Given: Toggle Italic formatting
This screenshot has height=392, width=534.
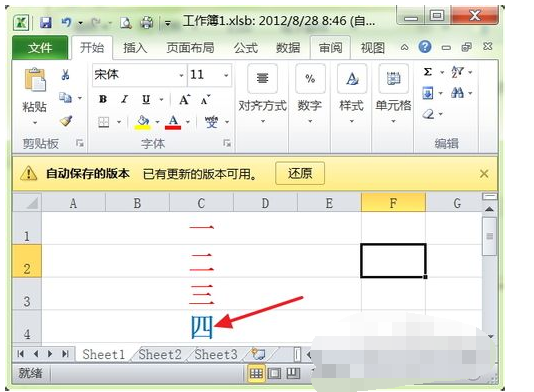Looking at the screenshot, I should pos(125,99).
